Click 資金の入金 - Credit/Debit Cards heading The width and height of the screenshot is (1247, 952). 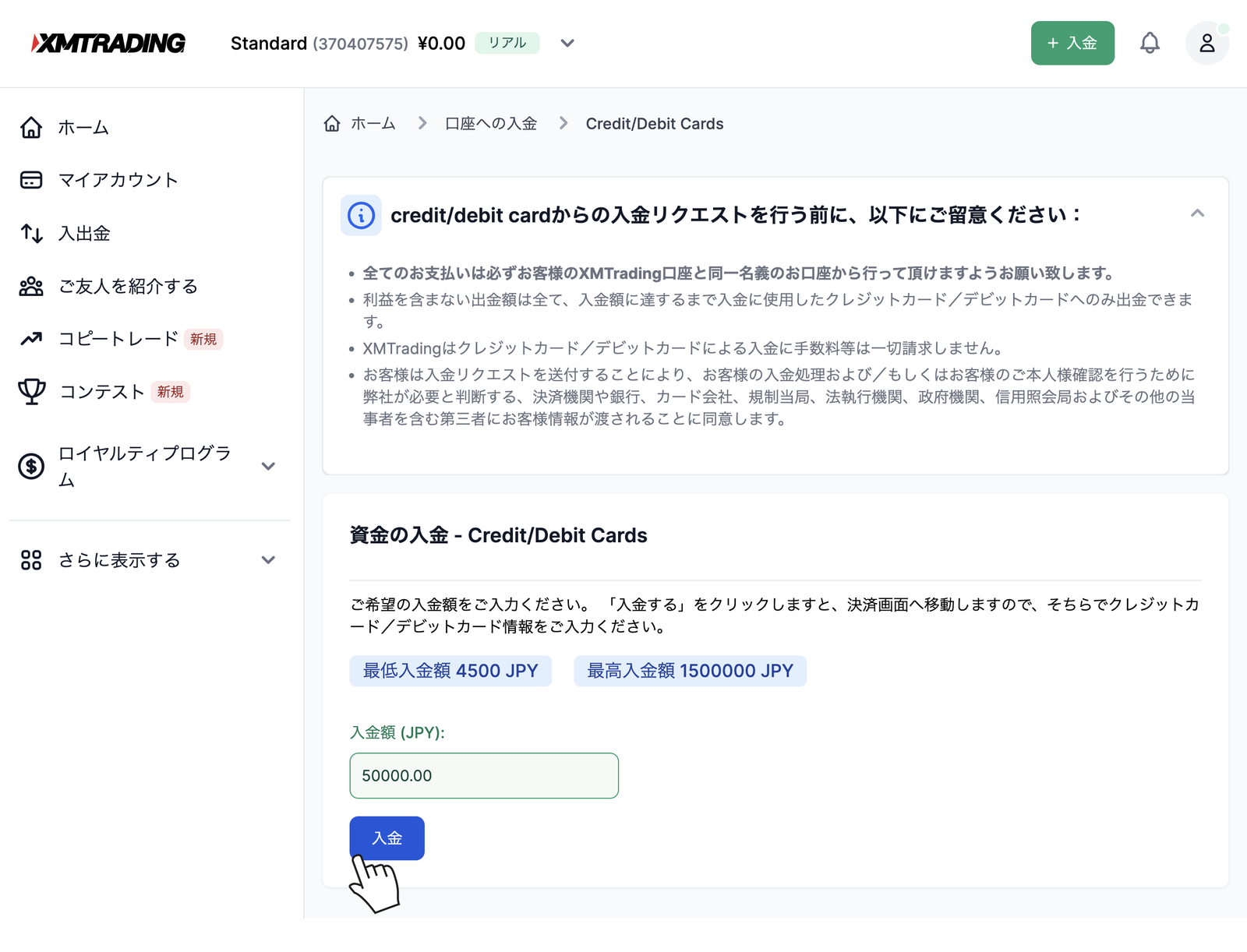tap(498, 535)
